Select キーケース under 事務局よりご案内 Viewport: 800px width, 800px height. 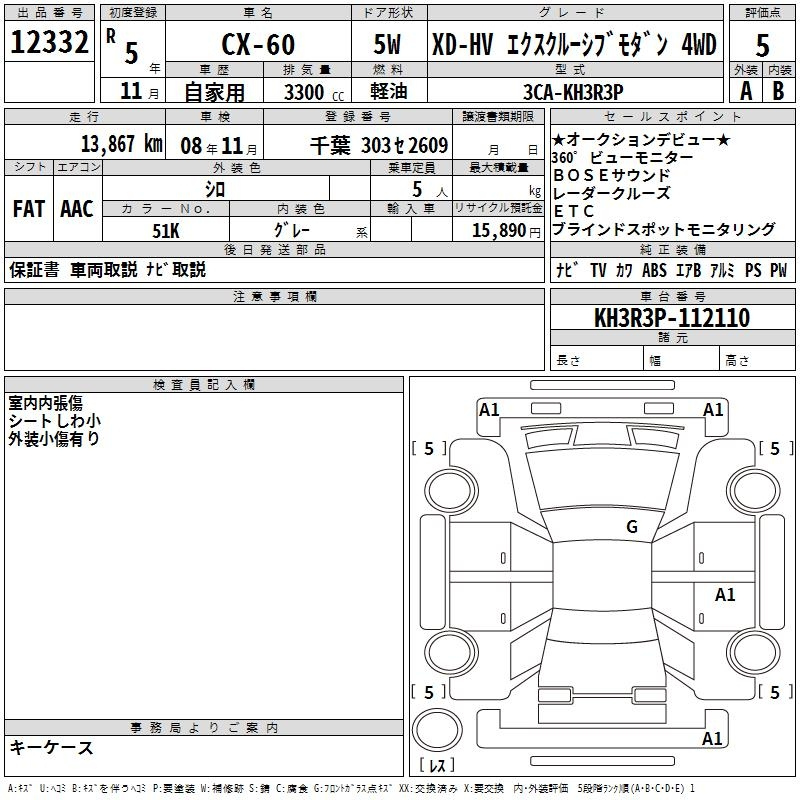52,747
